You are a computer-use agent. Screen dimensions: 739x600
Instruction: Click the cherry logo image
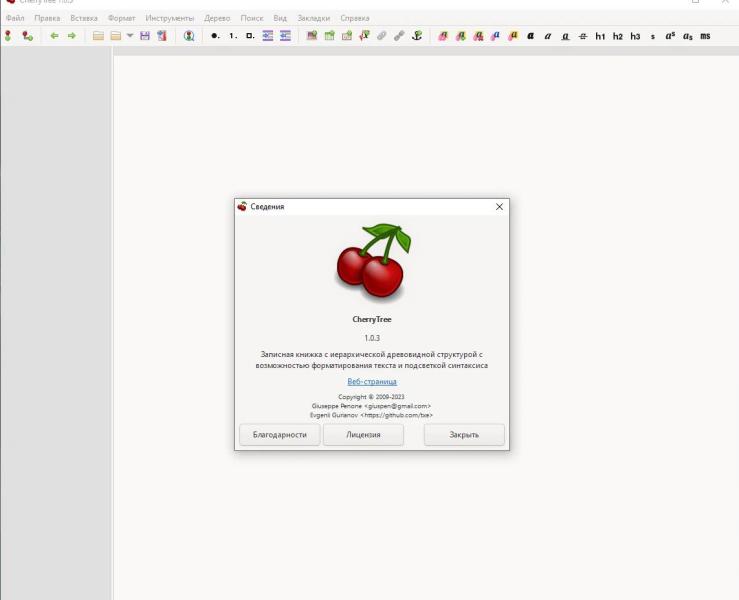(x=373, y=261)
